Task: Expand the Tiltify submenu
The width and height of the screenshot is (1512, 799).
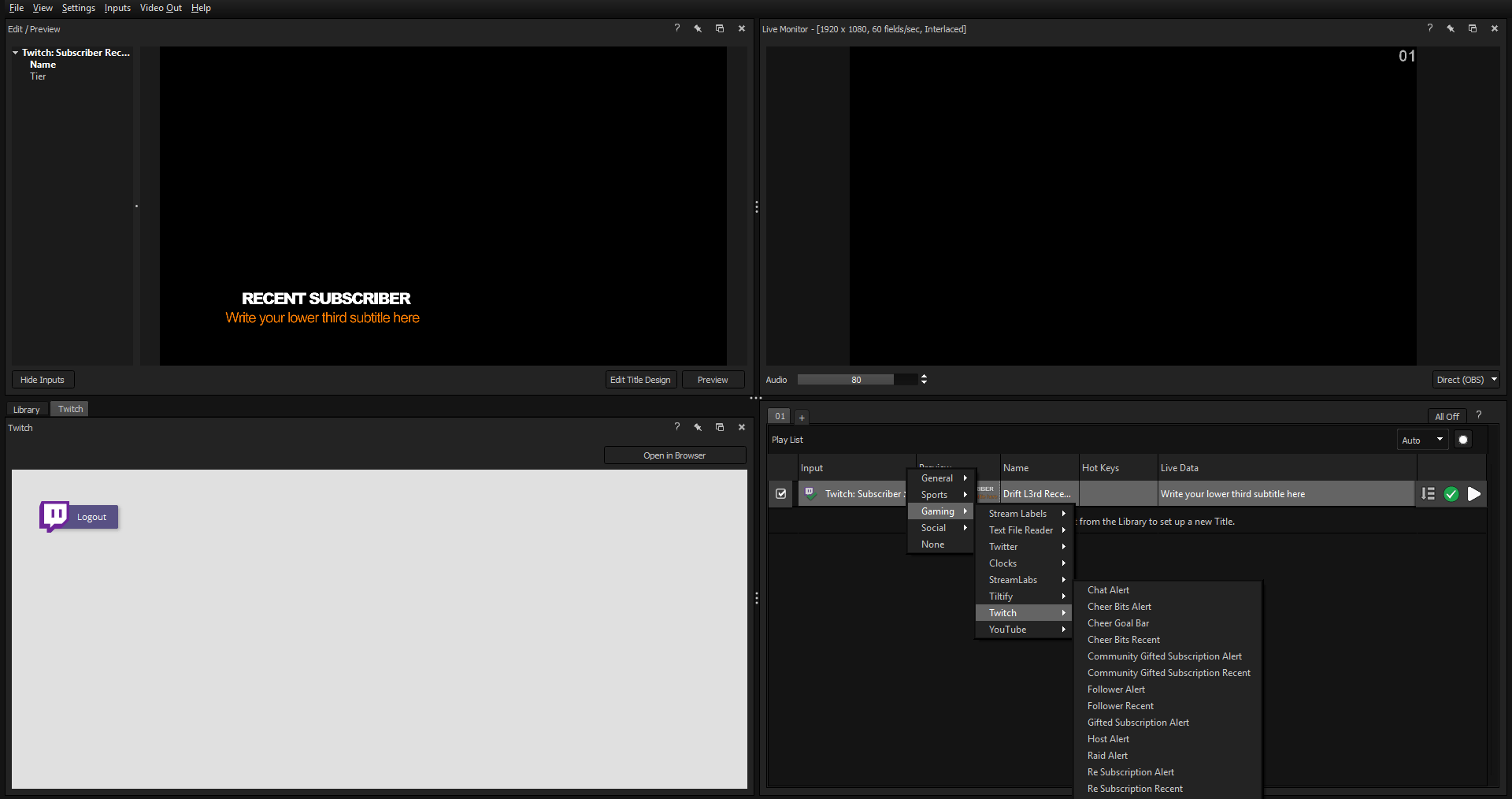Action: pyautogui.click(x=1024, y=596)
